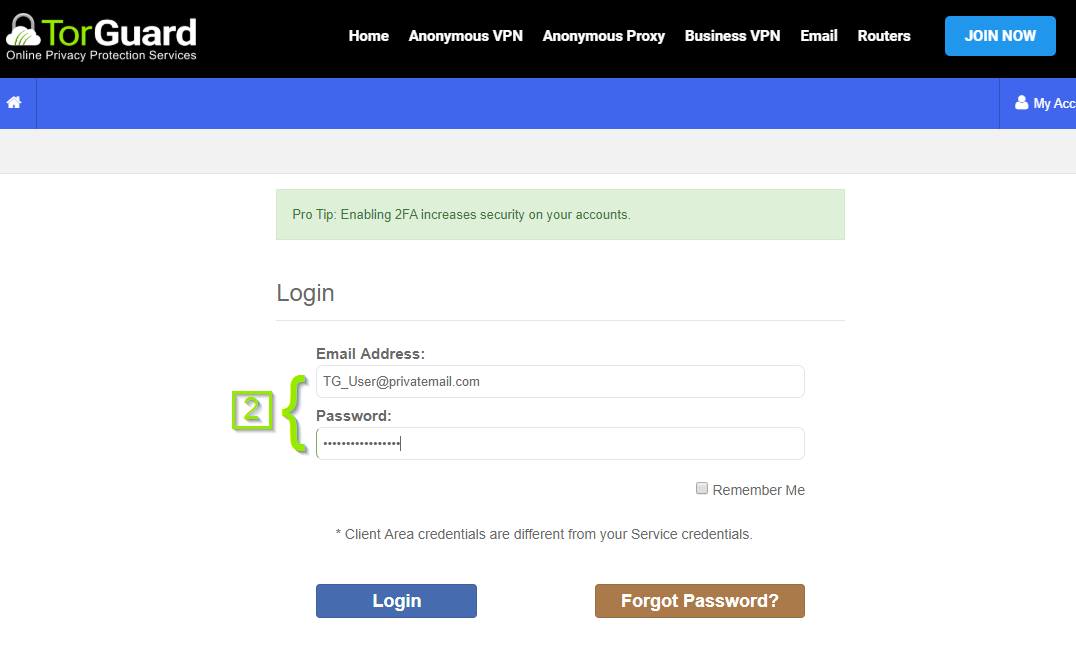The width and height of the screenshot is (1076, 665).
Task: Focus the Password input field
Action: [560, 443]
